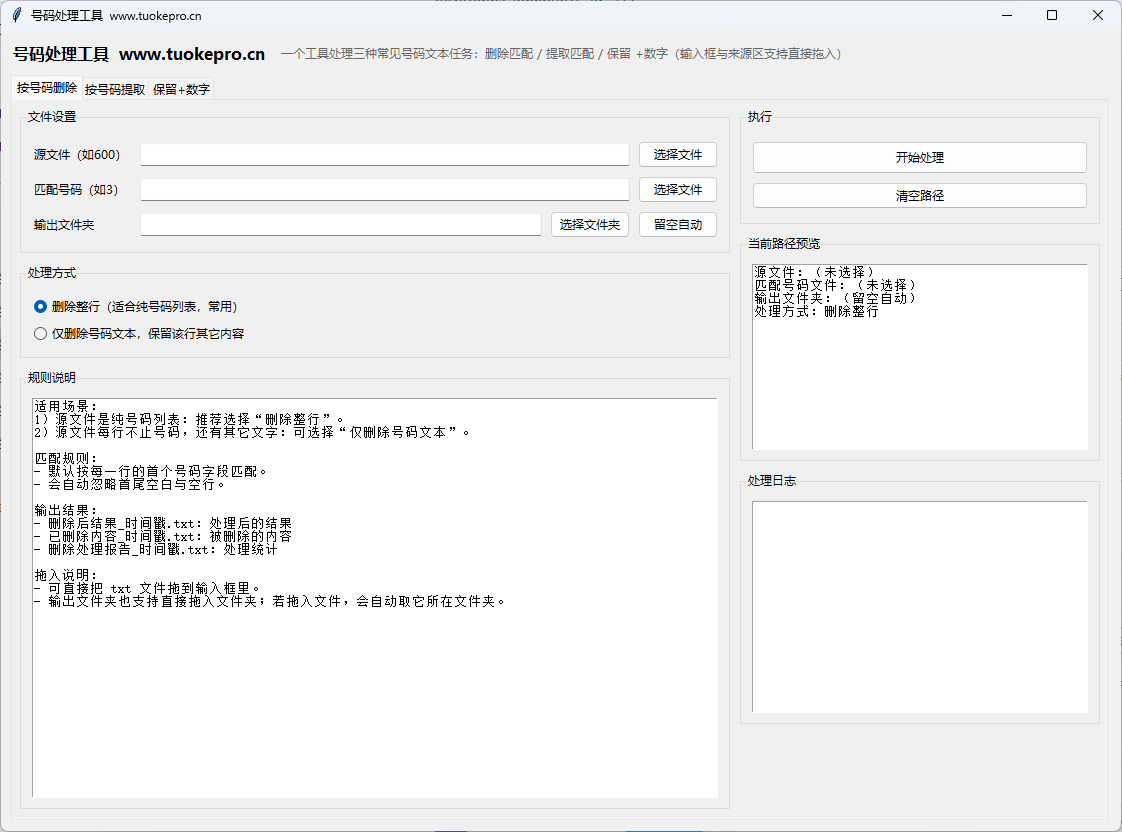
Task: Click the 留空自动 button
Action: click(678, 225)
